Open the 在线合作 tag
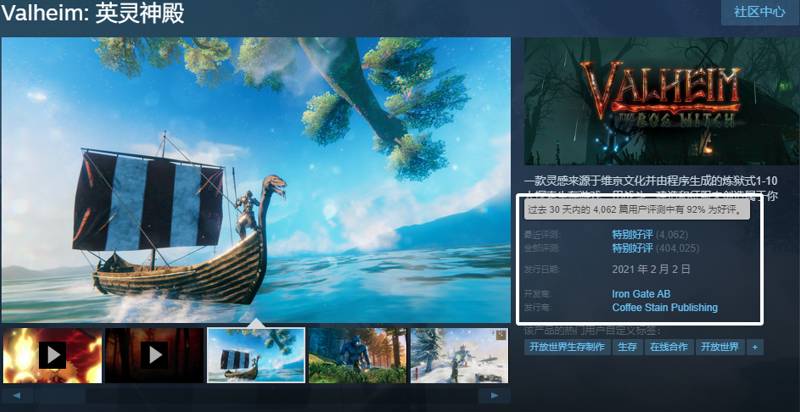 click(x=669, y=347)
